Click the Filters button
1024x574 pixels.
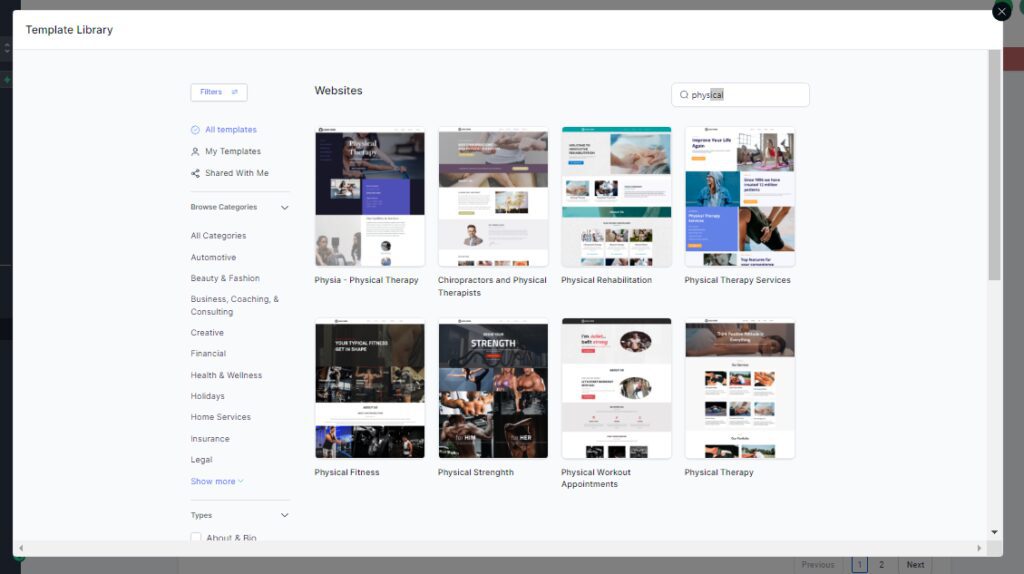click(x=218, y=92)
